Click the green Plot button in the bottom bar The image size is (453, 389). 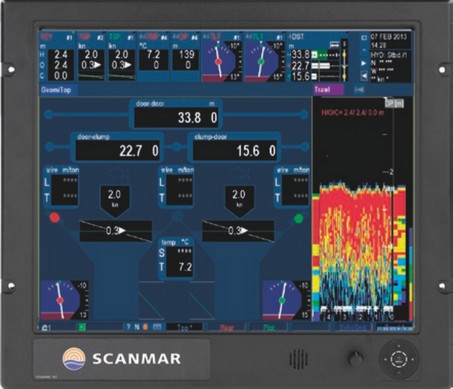pos(269,328)
